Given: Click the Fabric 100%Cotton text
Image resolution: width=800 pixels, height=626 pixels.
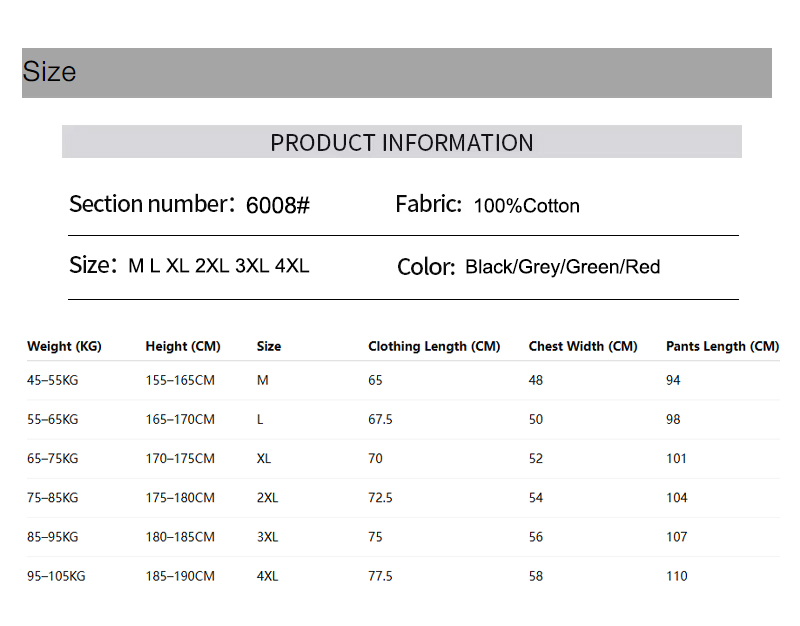Looking at the screenshot, I should [487, 205].
